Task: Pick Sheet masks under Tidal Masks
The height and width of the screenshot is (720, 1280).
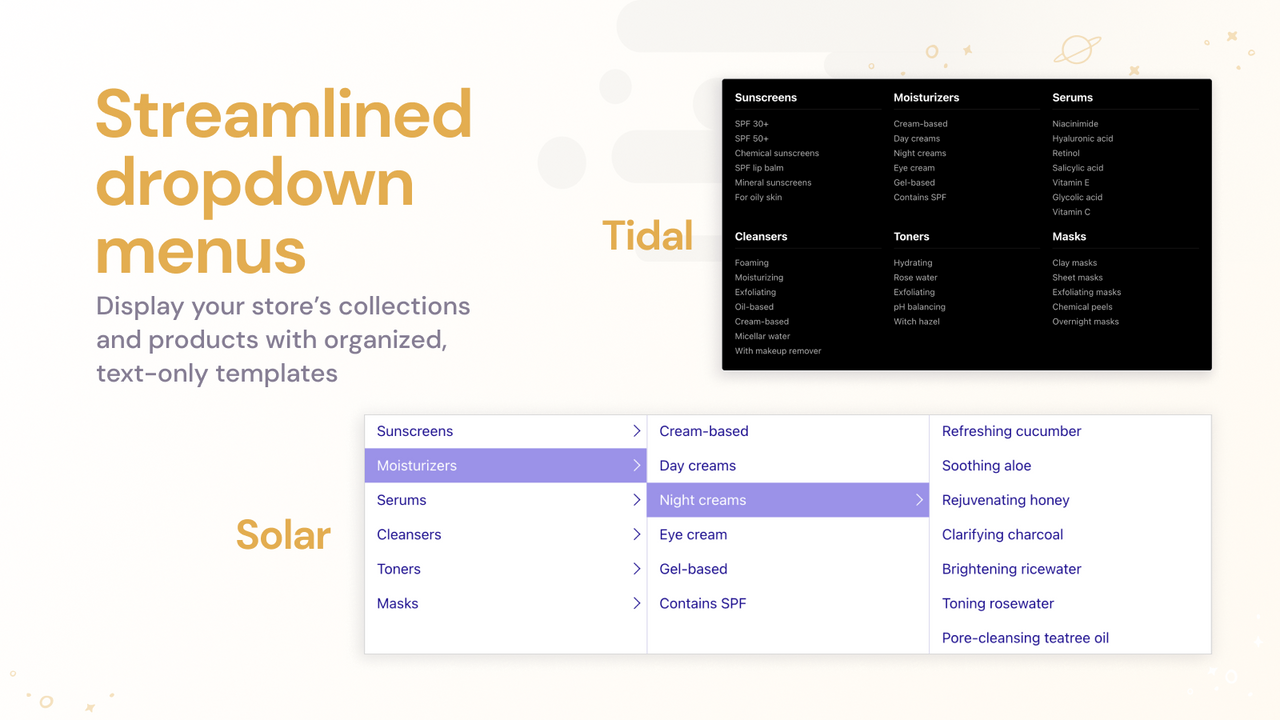Action: [1077, 278]
